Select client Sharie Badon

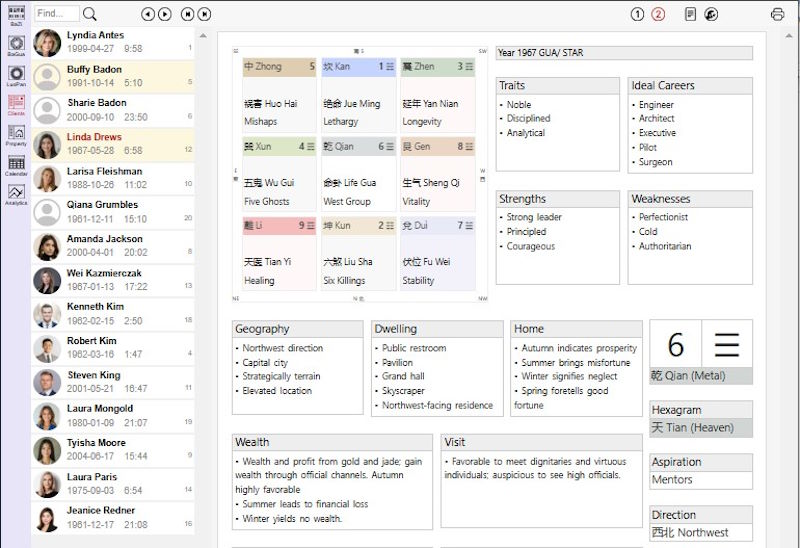(113, 110)
